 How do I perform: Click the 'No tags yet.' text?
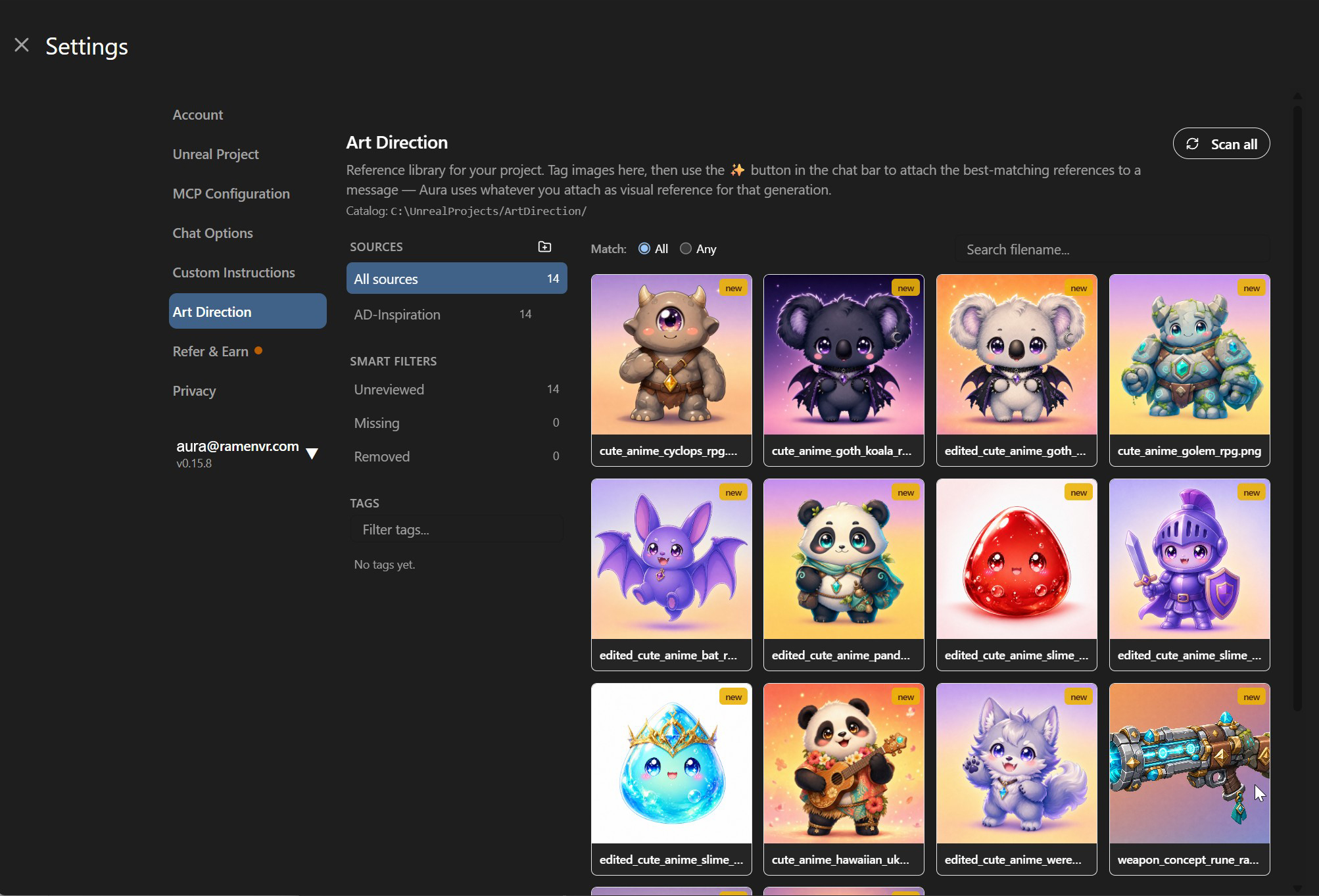pos(385,565)
